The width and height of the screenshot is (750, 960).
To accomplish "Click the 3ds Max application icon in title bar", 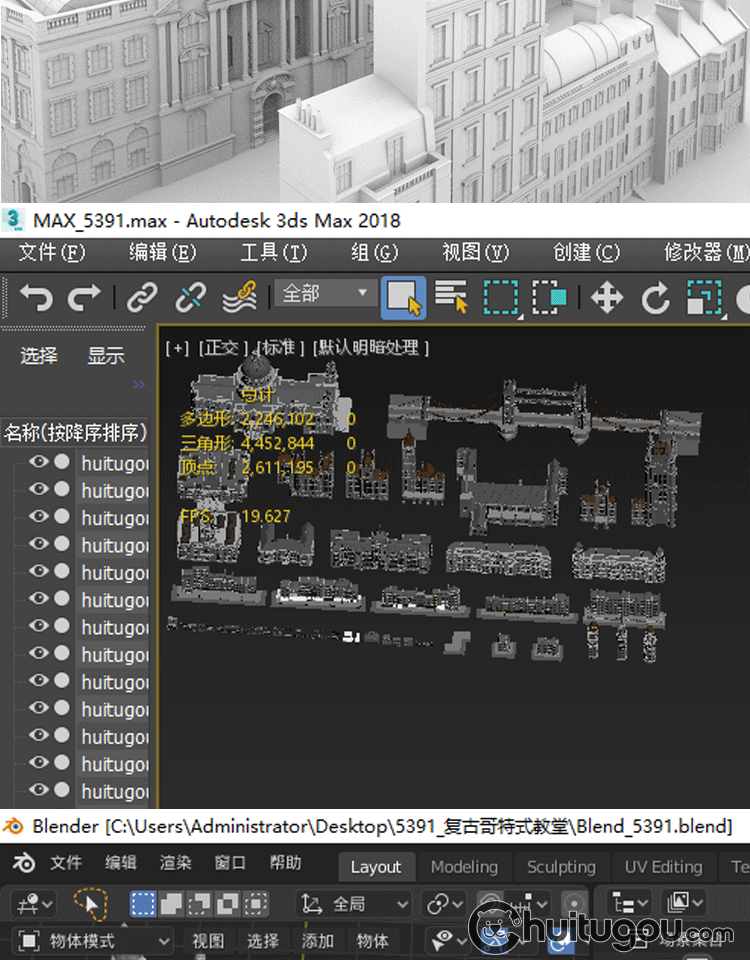I will click(x=12, y=219).
